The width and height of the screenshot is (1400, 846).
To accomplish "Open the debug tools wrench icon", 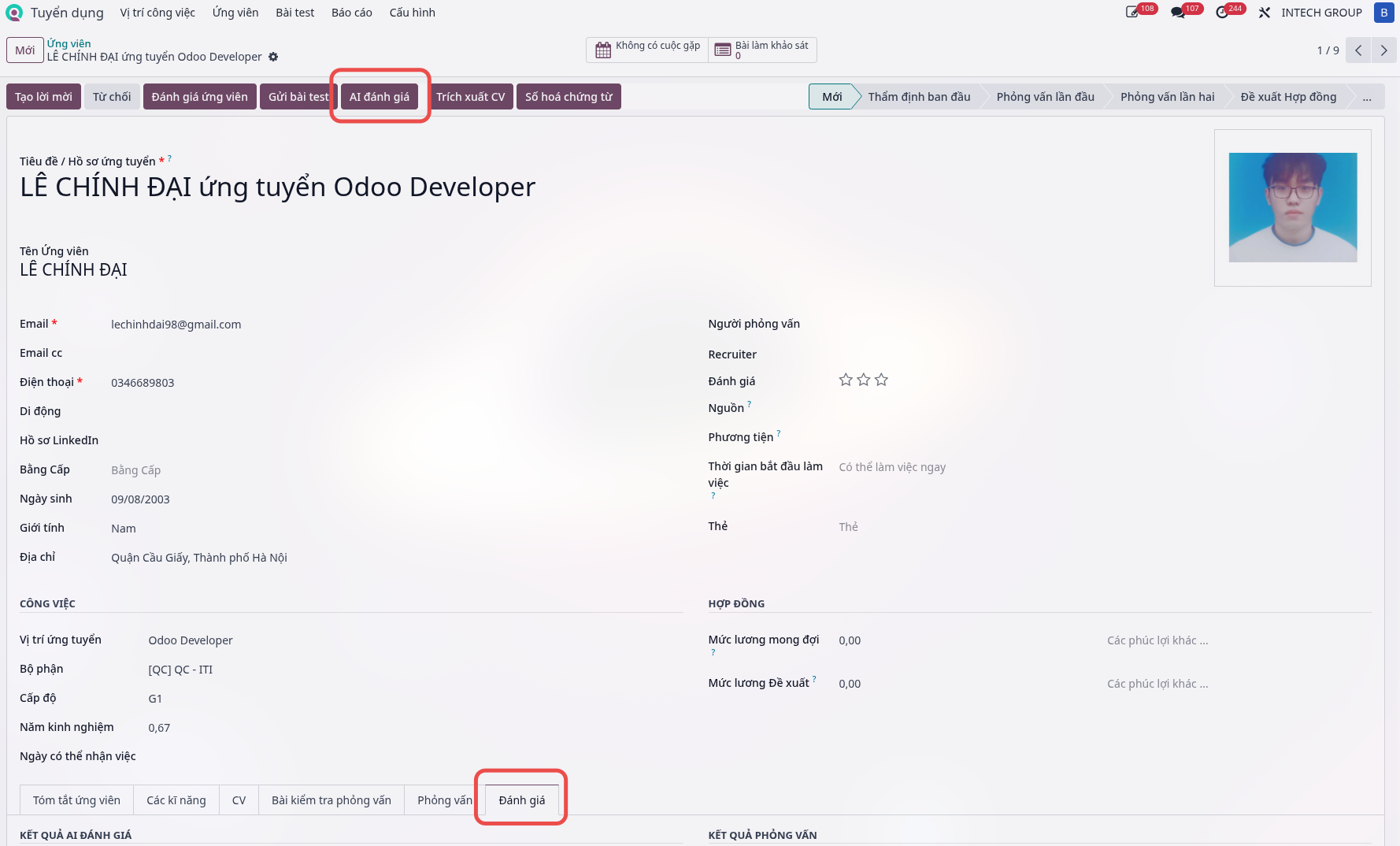I will 1265,13.
